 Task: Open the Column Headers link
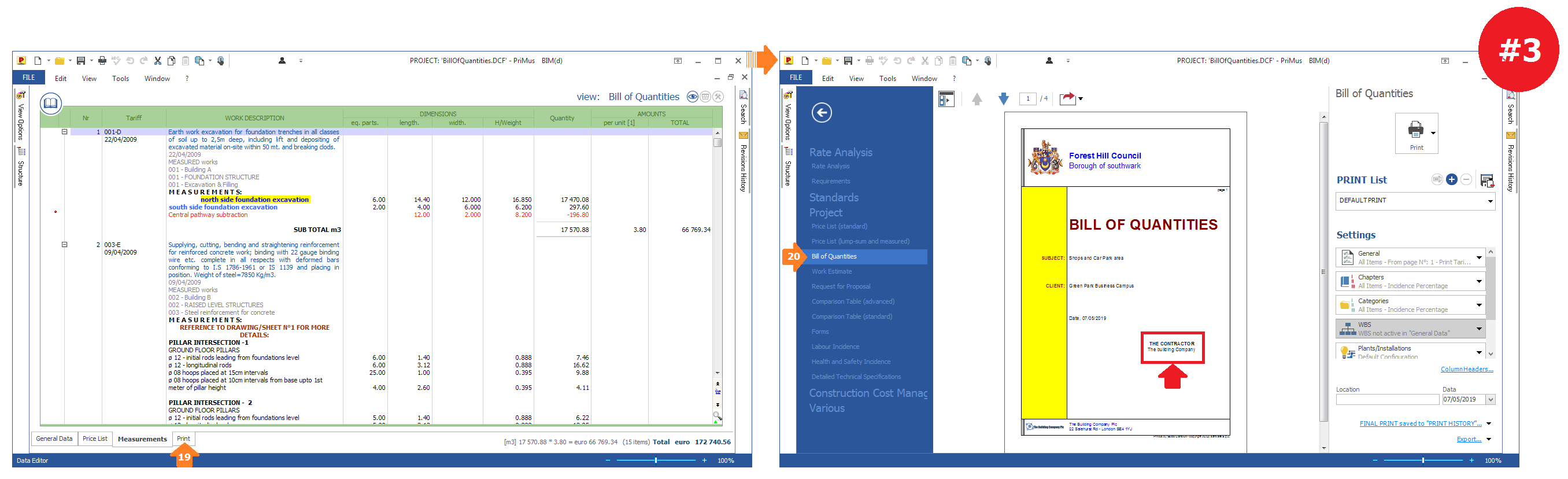click(1466, 369)
